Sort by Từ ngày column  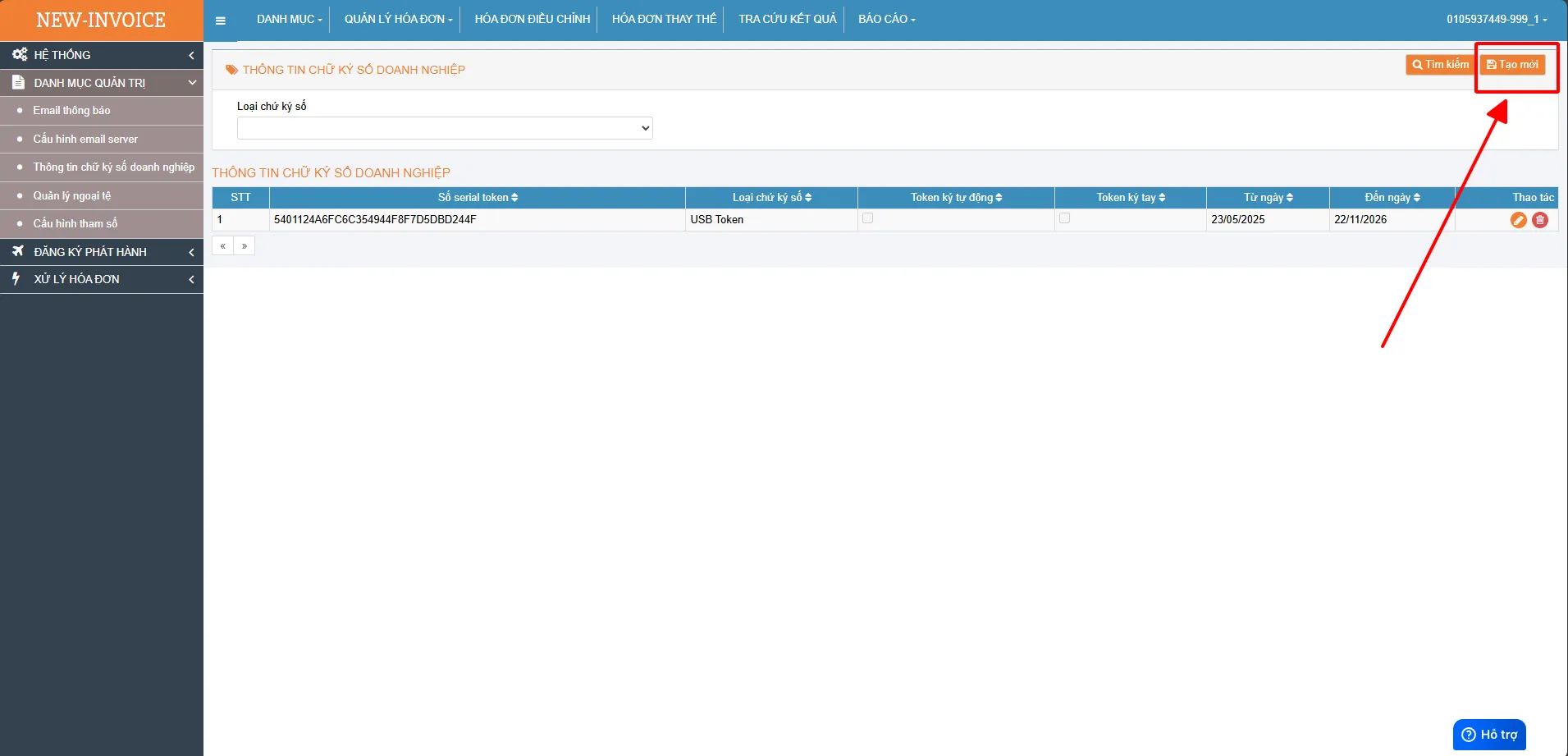(1268, 198)
